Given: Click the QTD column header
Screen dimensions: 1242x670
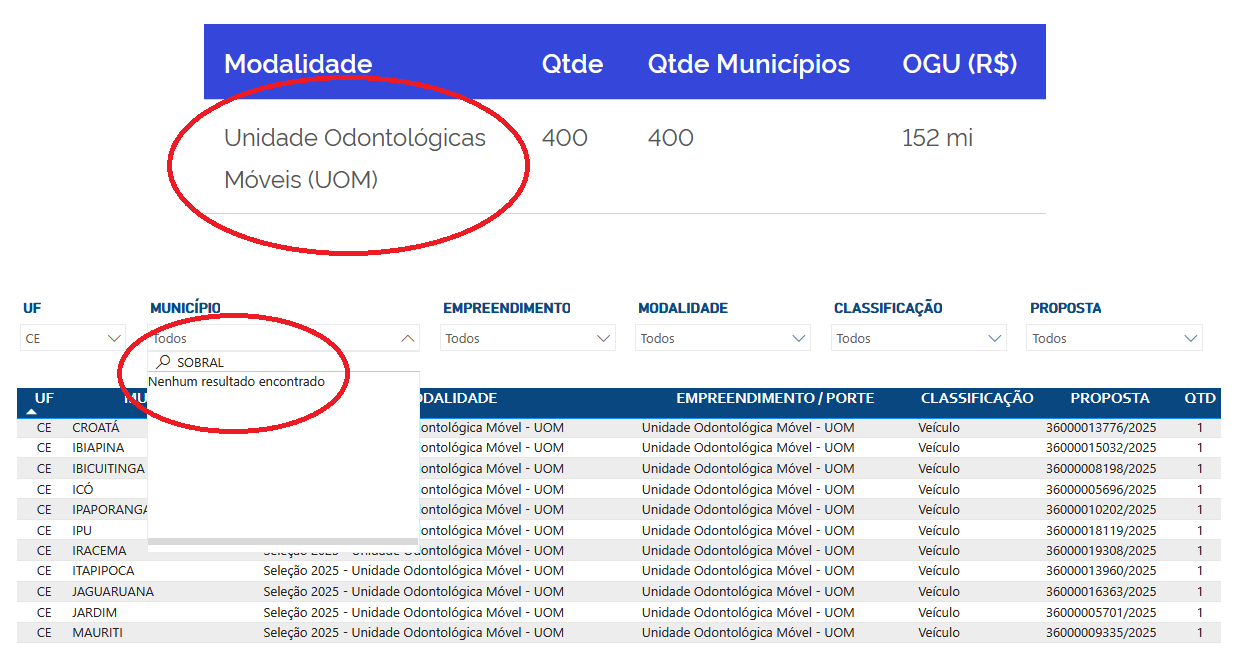Looking at the screenshot, I should point(1200,398).
